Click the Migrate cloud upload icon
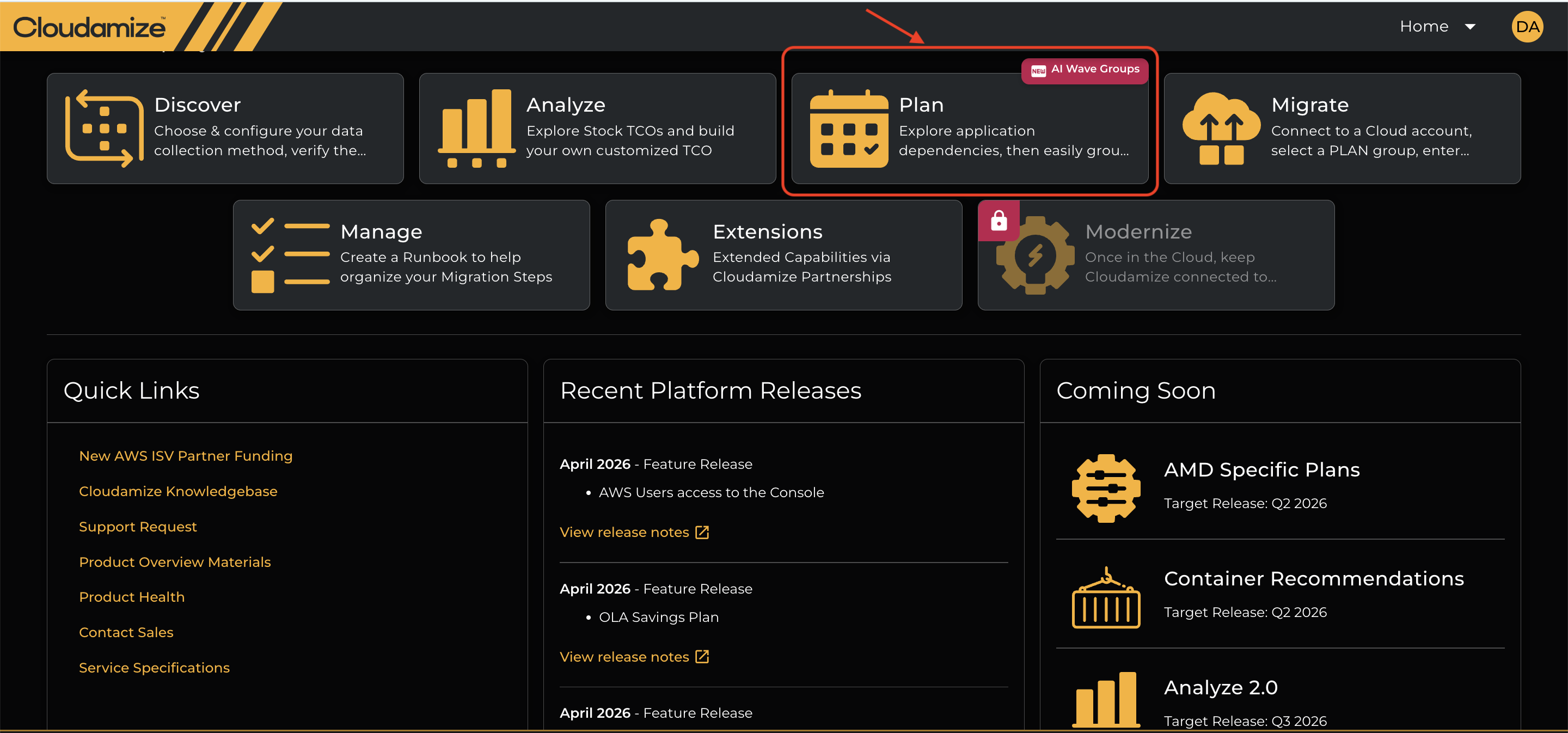 [x=1221, y=129]
